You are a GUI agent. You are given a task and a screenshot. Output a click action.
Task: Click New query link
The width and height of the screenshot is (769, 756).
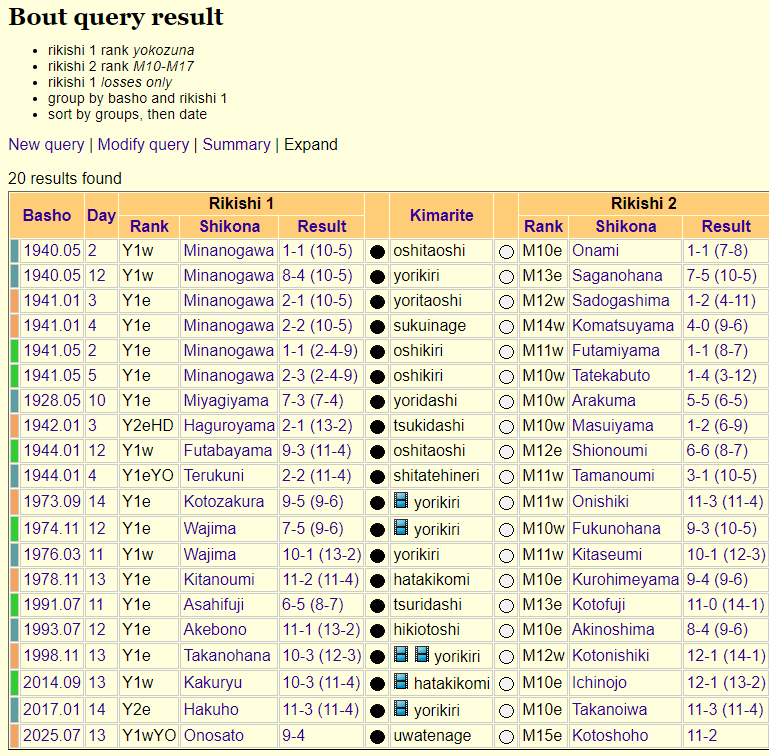coord(47,144)
